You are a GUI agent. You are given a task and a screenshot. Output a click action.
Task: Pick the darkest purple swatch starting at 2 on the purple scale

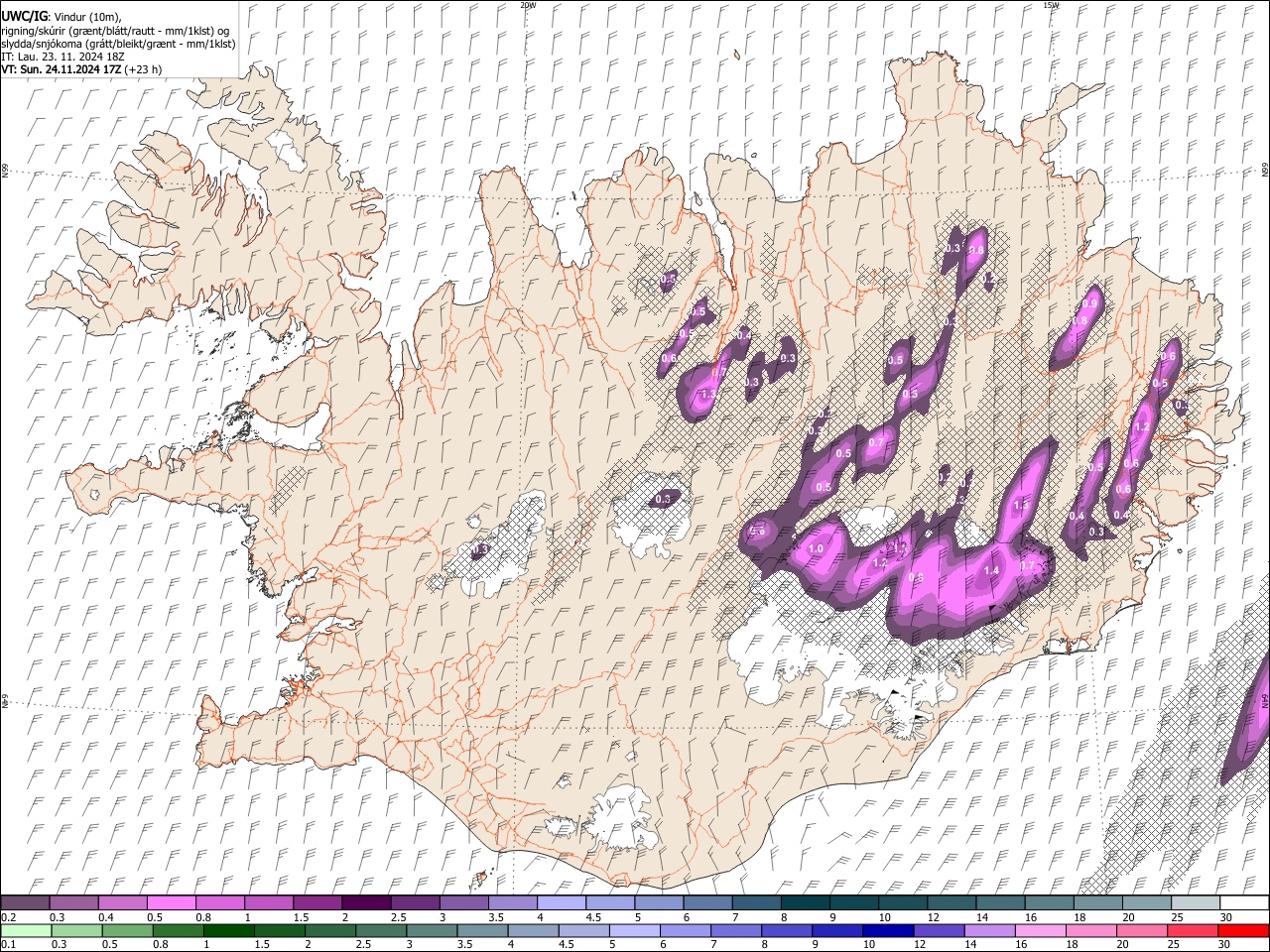366,902
